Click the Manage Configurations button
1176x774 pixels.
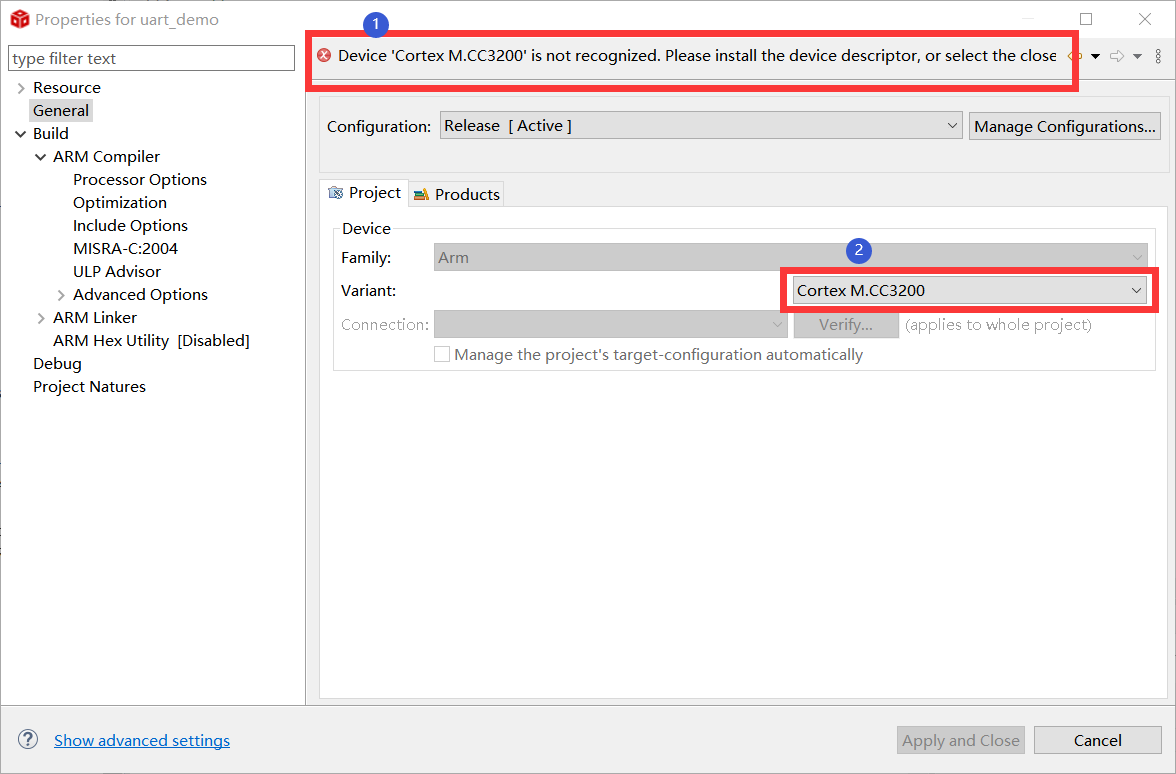[1064, 125]
